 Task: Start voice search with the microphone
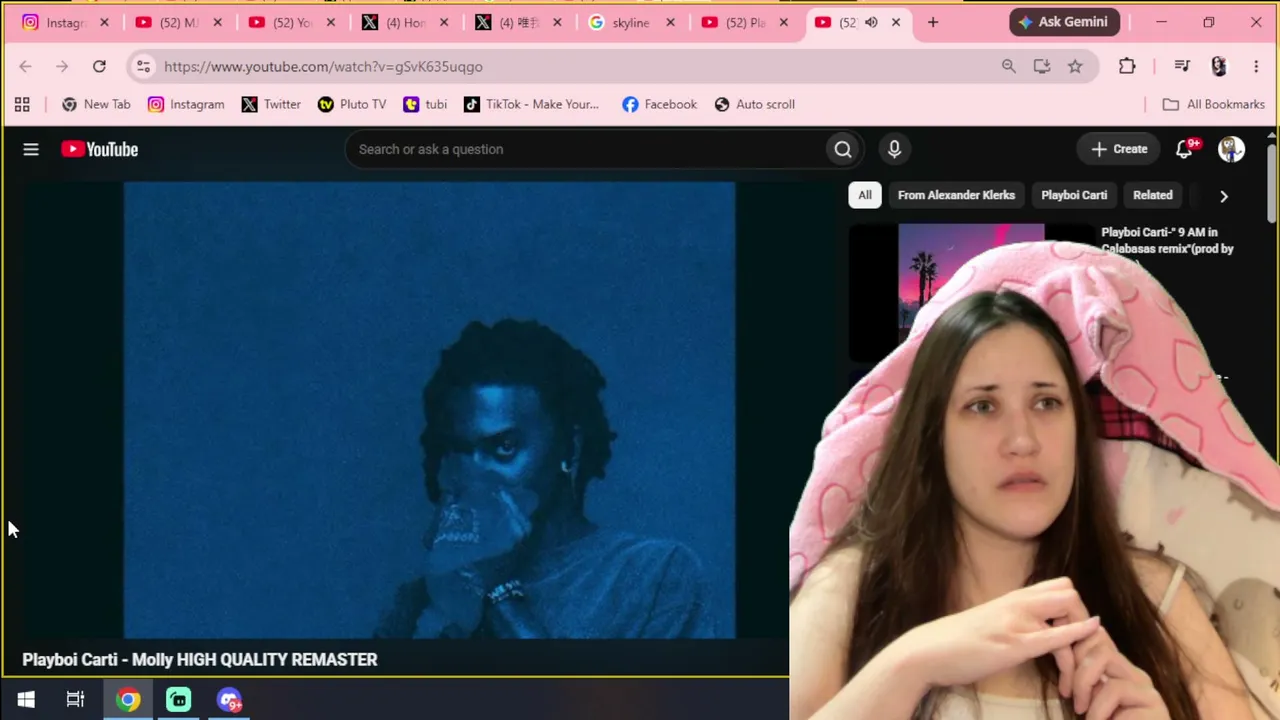pyautogui.click(x=894, y=149)
